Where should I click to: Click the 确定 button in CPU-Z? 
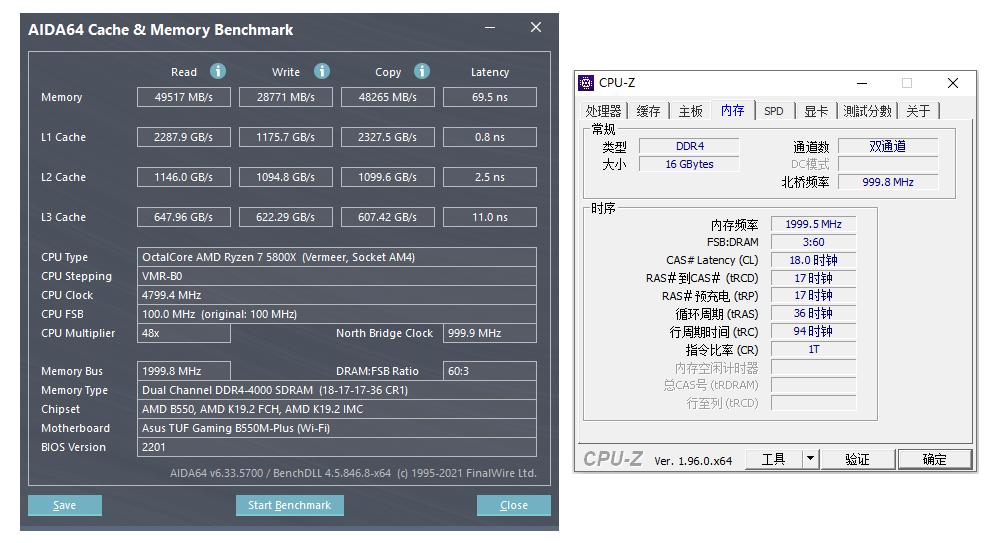(934, 459)
